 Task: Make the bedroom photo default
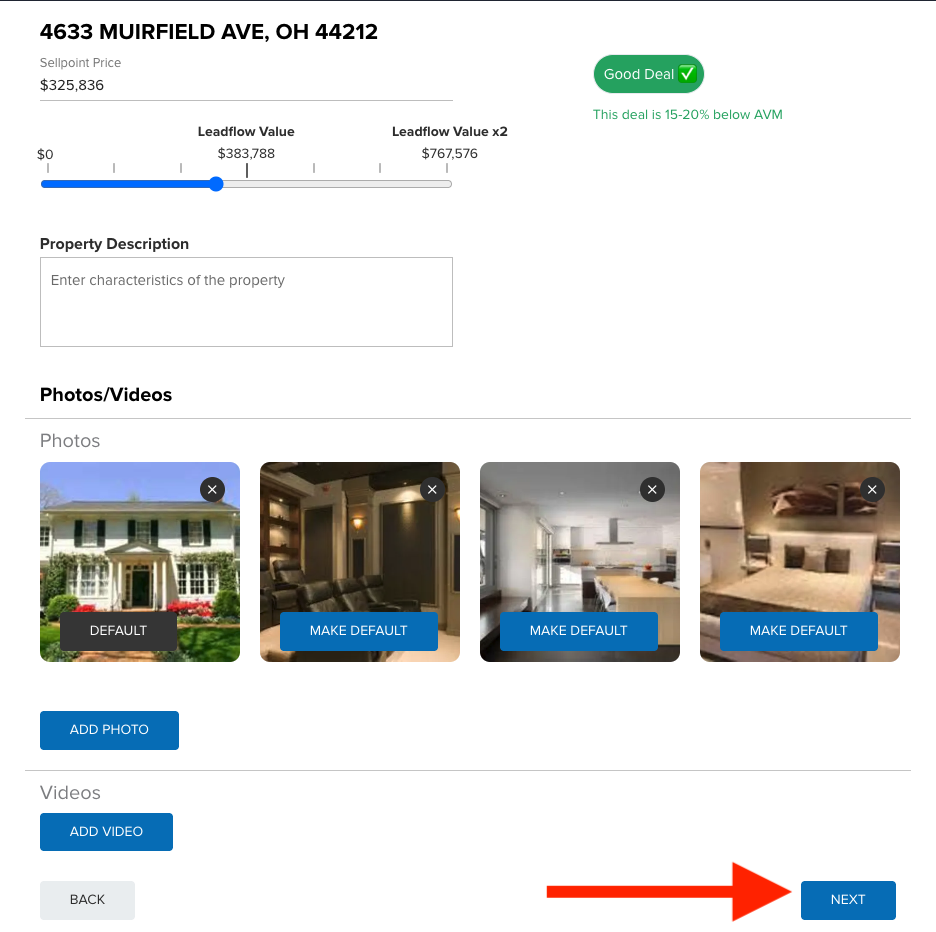pos(799,630)
